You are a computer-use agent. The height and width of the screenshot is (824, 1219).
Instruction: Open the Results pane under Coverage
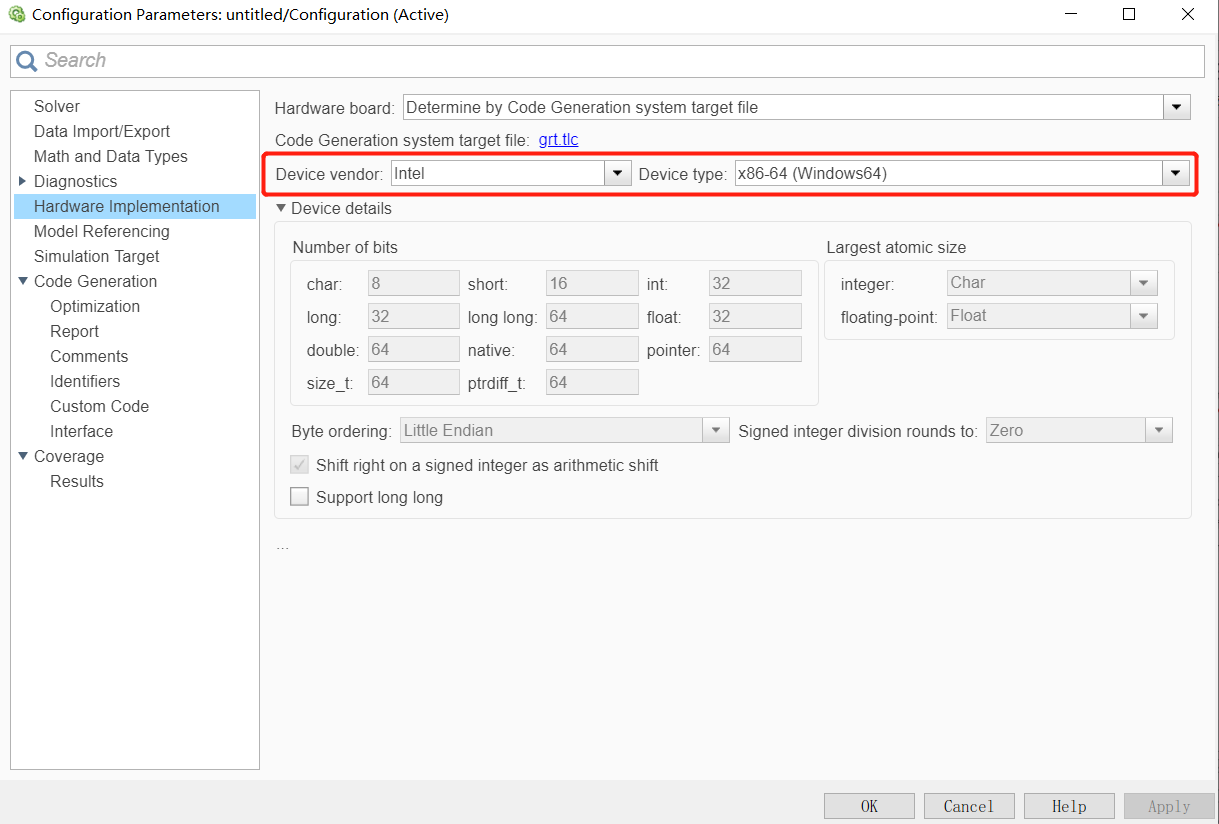(x=77, y=481)
